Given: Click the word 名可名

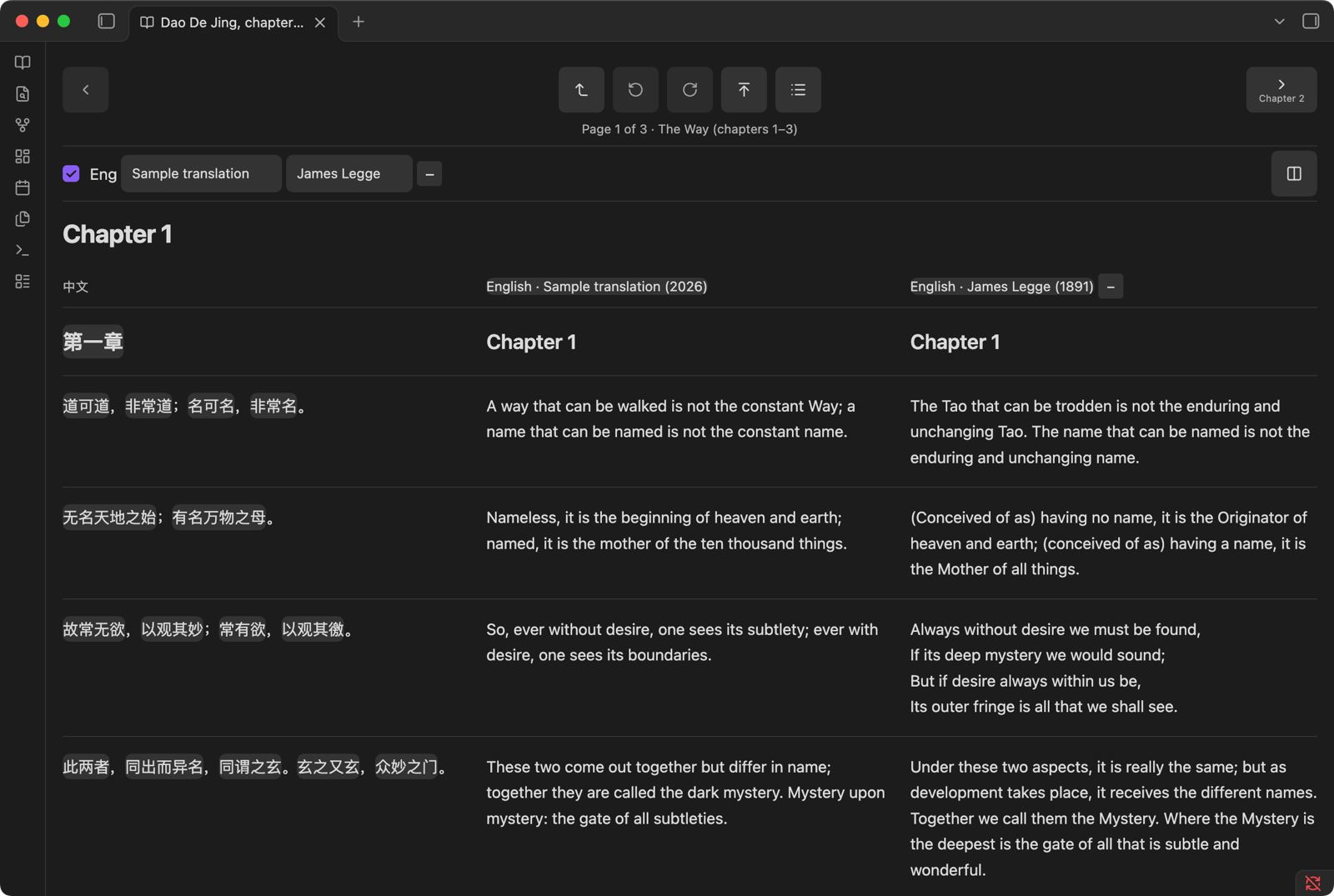Looking at the screenshot, I should click(211, 406).
